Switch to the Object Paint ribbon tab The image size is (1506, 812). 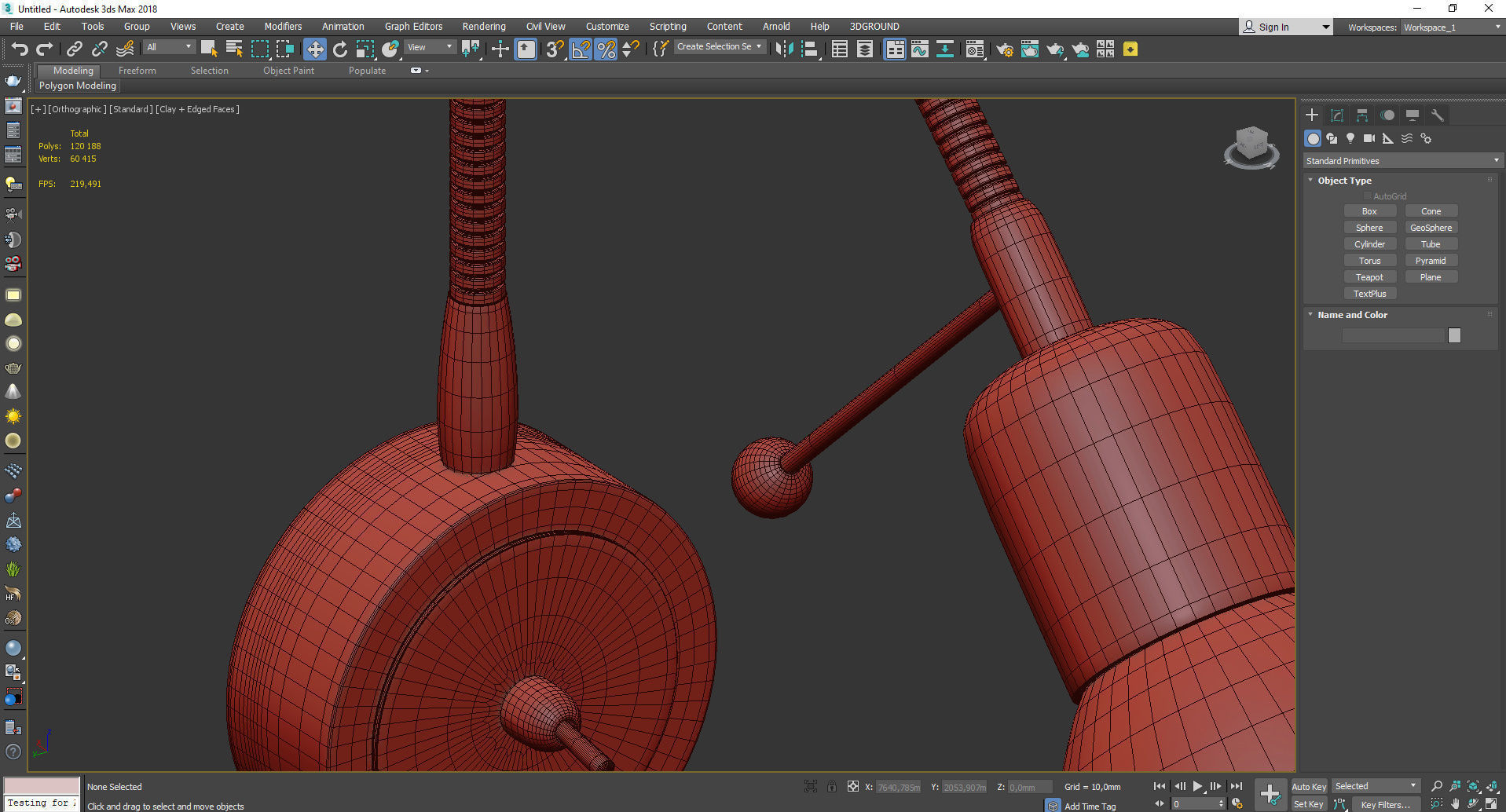(288, 71)
